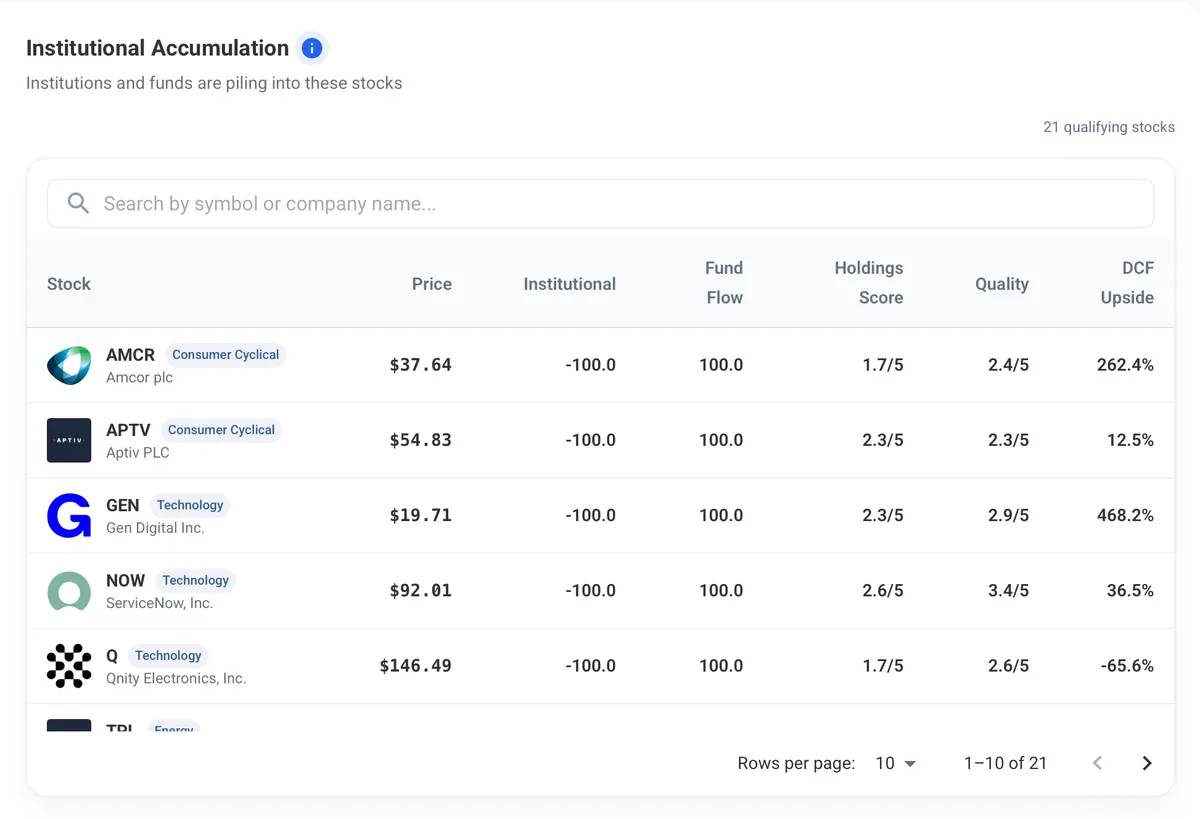Click the Qnity Electronics, Inc. company name
This screenshot has height=819, width=1200.
[176, 678]
